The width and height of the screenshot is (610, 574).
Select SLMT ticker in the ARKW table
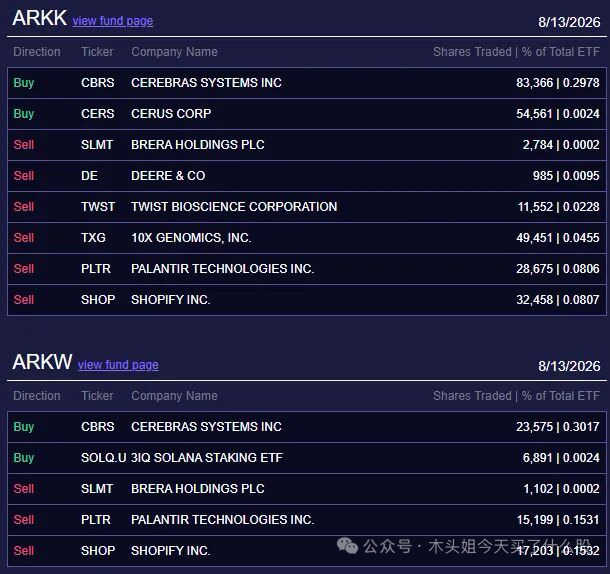[97, 489]
